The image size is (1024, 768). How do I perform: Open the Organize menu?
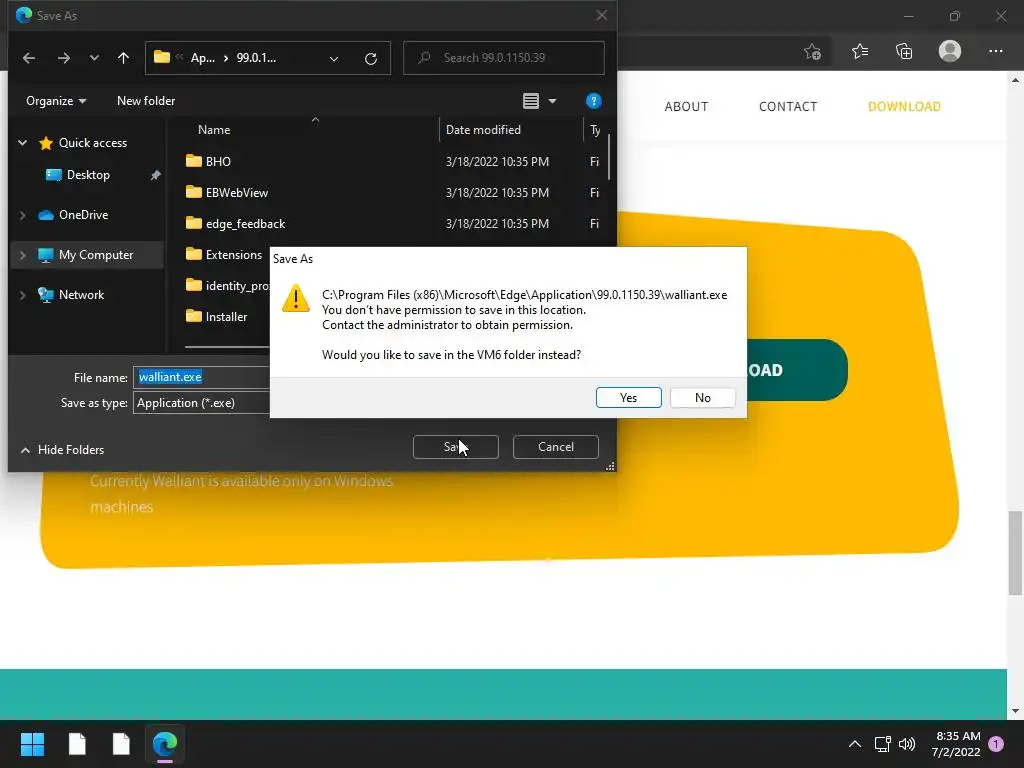click(x=56, y=101)
